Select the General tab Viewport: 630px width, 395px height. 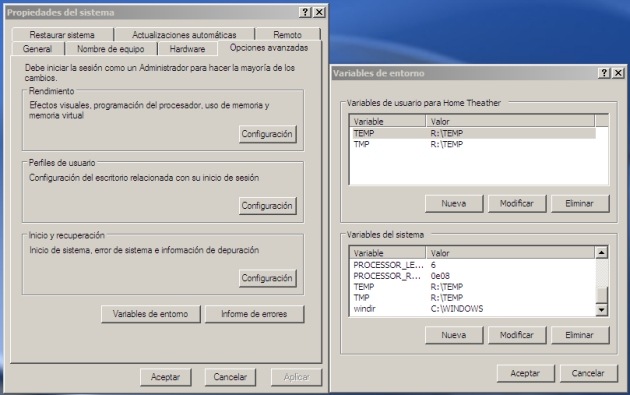pyautogui.click(x=37, y=49)
